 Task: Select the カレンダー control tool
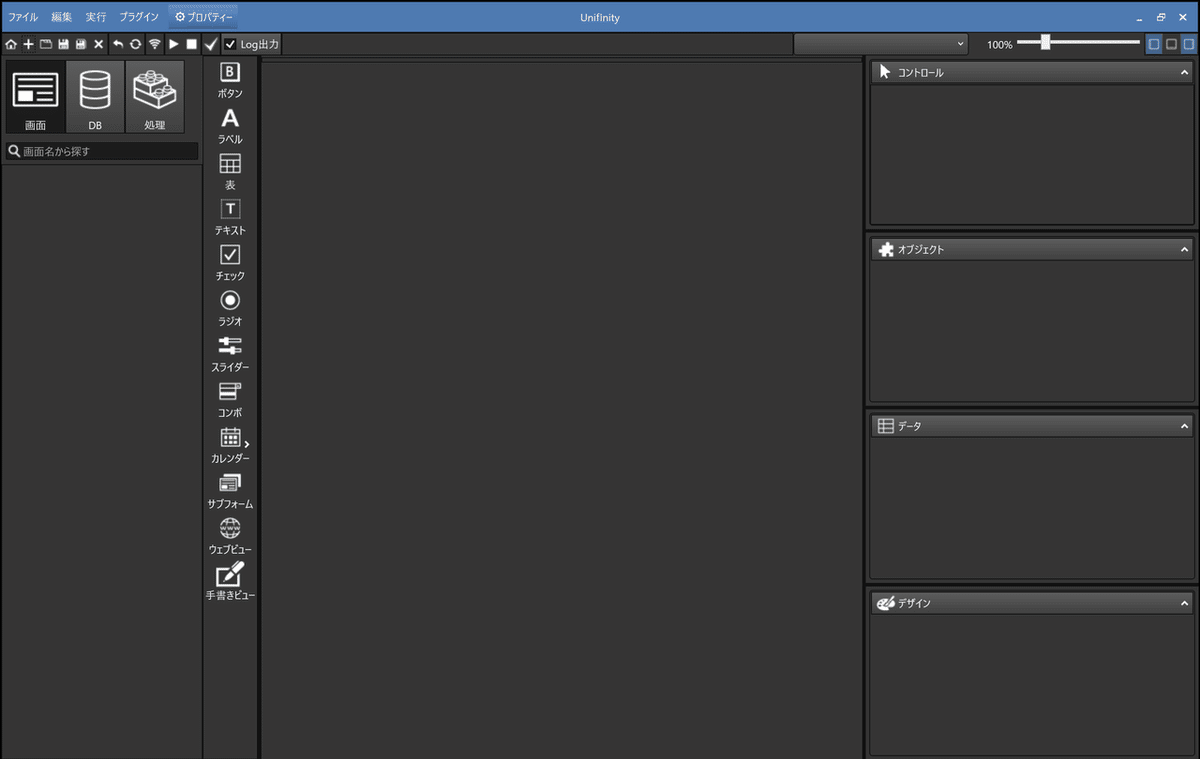(230, 445)
